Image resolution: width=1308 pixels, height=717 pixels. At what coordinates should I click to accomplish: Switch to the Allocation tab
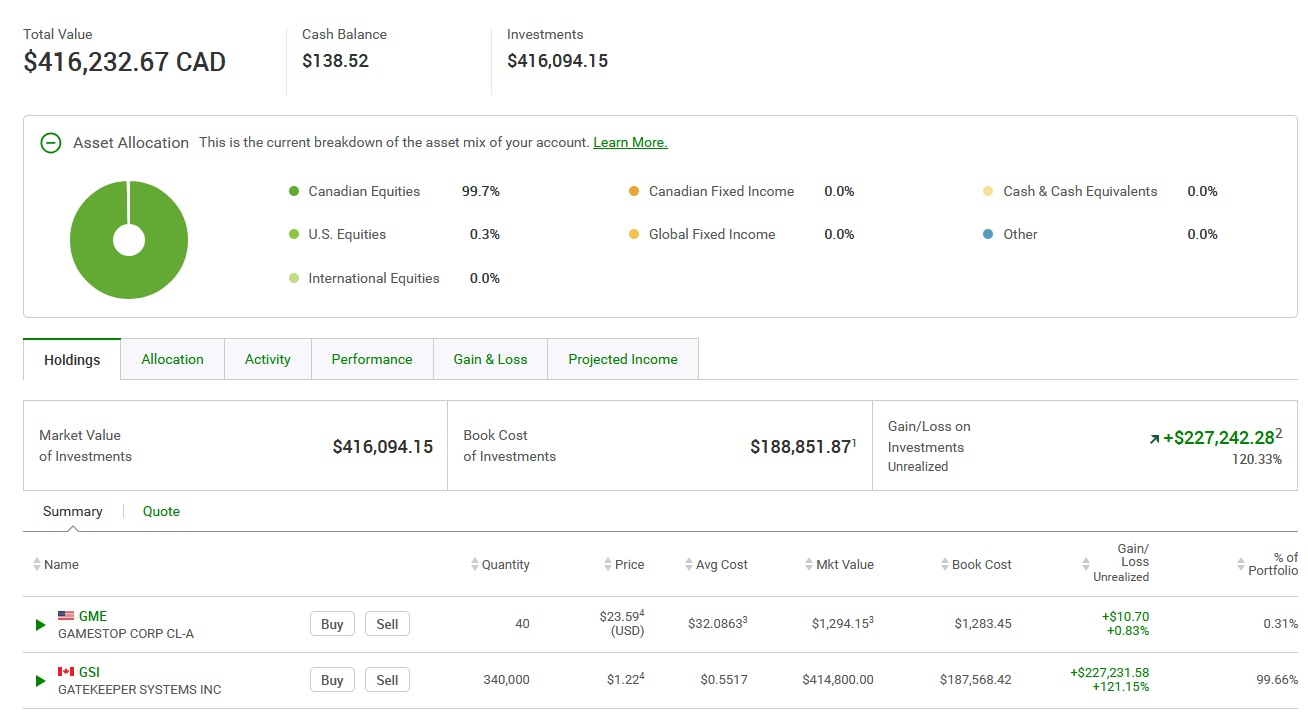tap(172, 360)
